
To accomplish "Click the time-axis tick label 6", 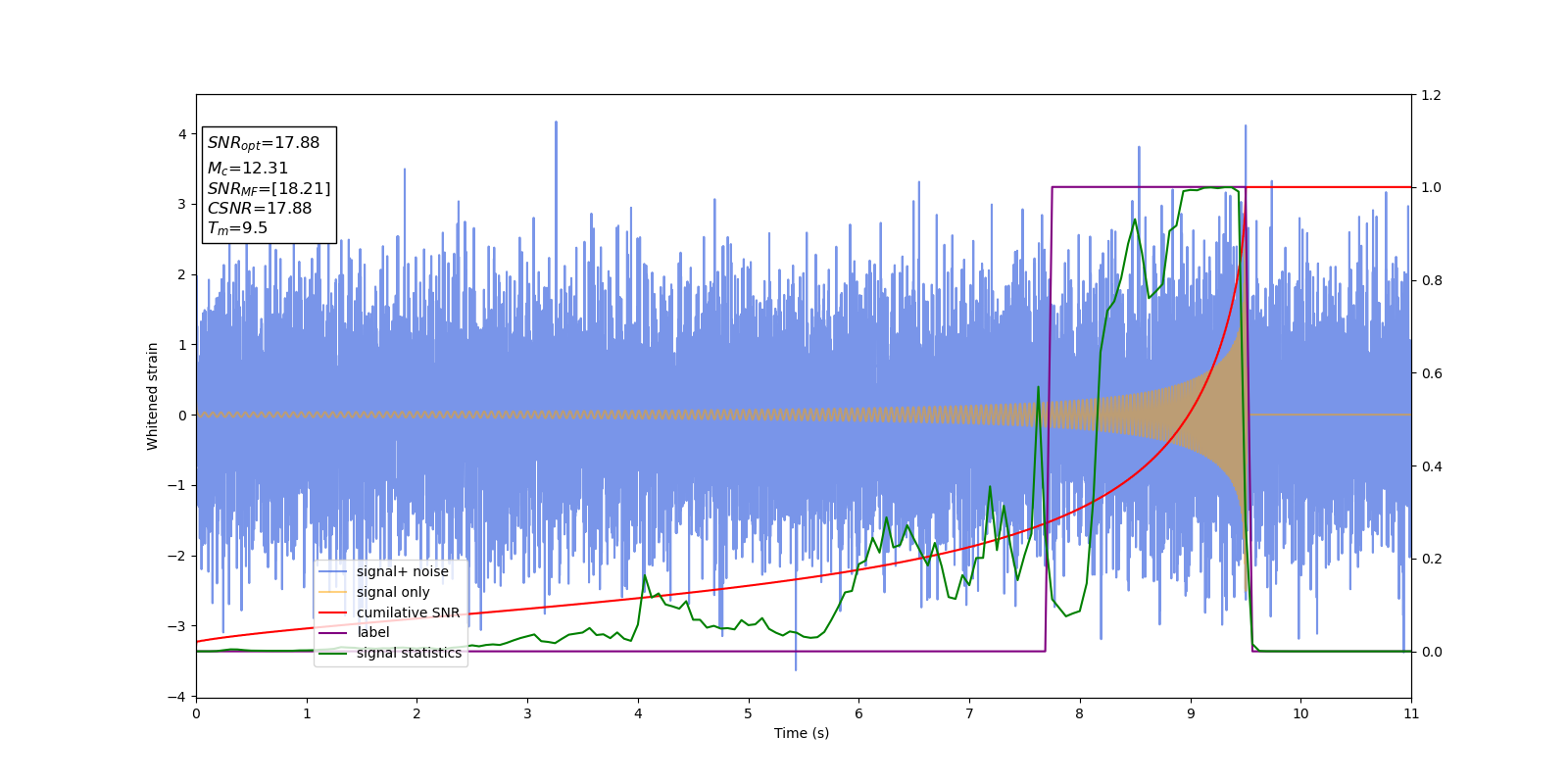I will tap(858, 713).
